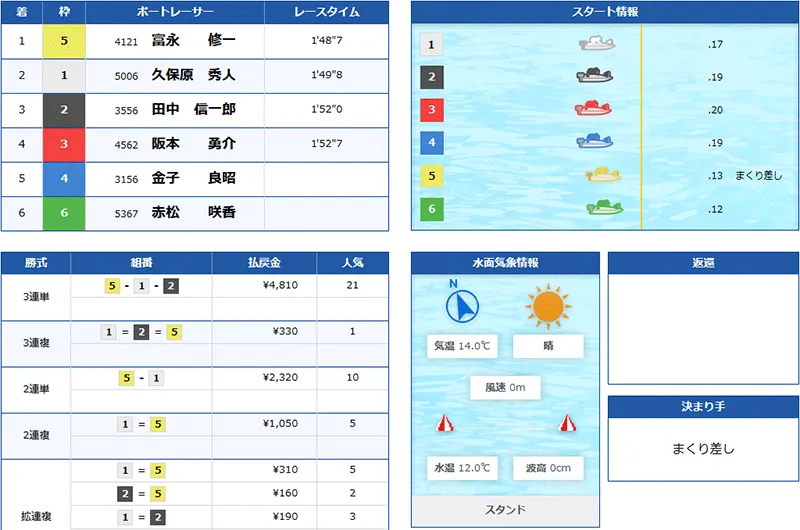Click the 2連単 bet type cell
The height and width of the screenshot is (530, 800).
tap(36, 389)
